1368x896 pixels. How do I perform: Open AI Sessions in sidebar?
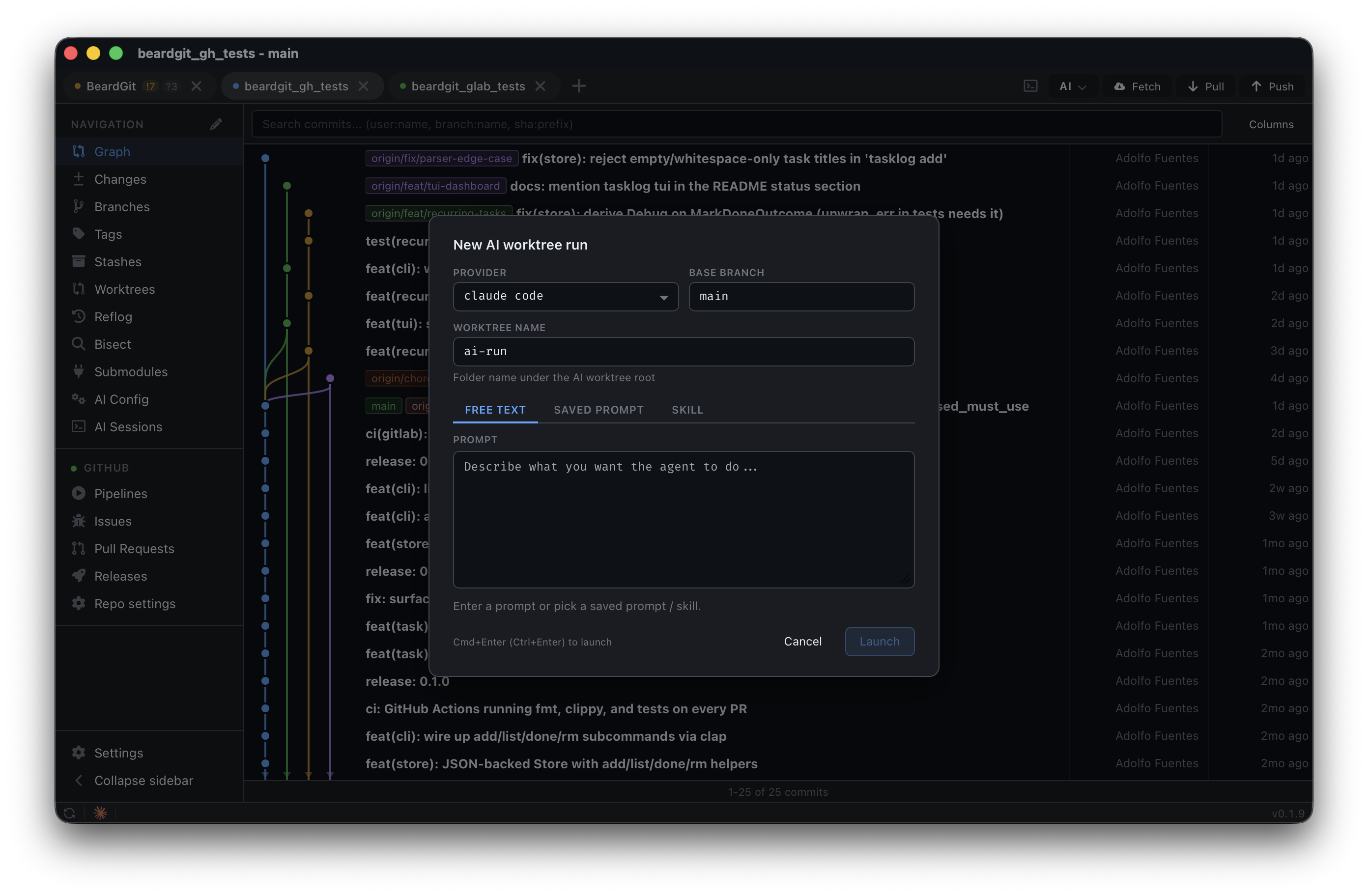(x=149, y=427)
